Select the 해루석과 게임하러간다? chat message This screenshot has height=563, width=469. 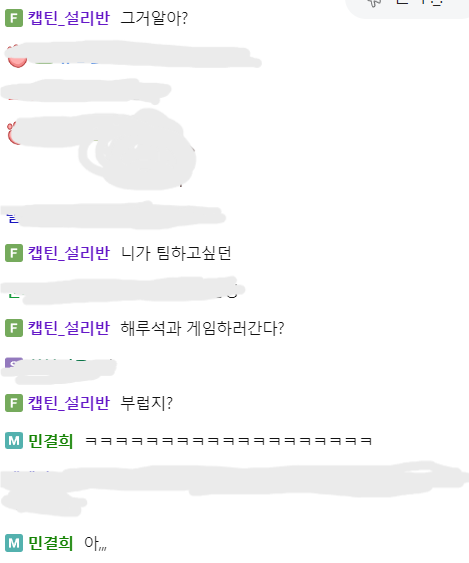point(202,328)
